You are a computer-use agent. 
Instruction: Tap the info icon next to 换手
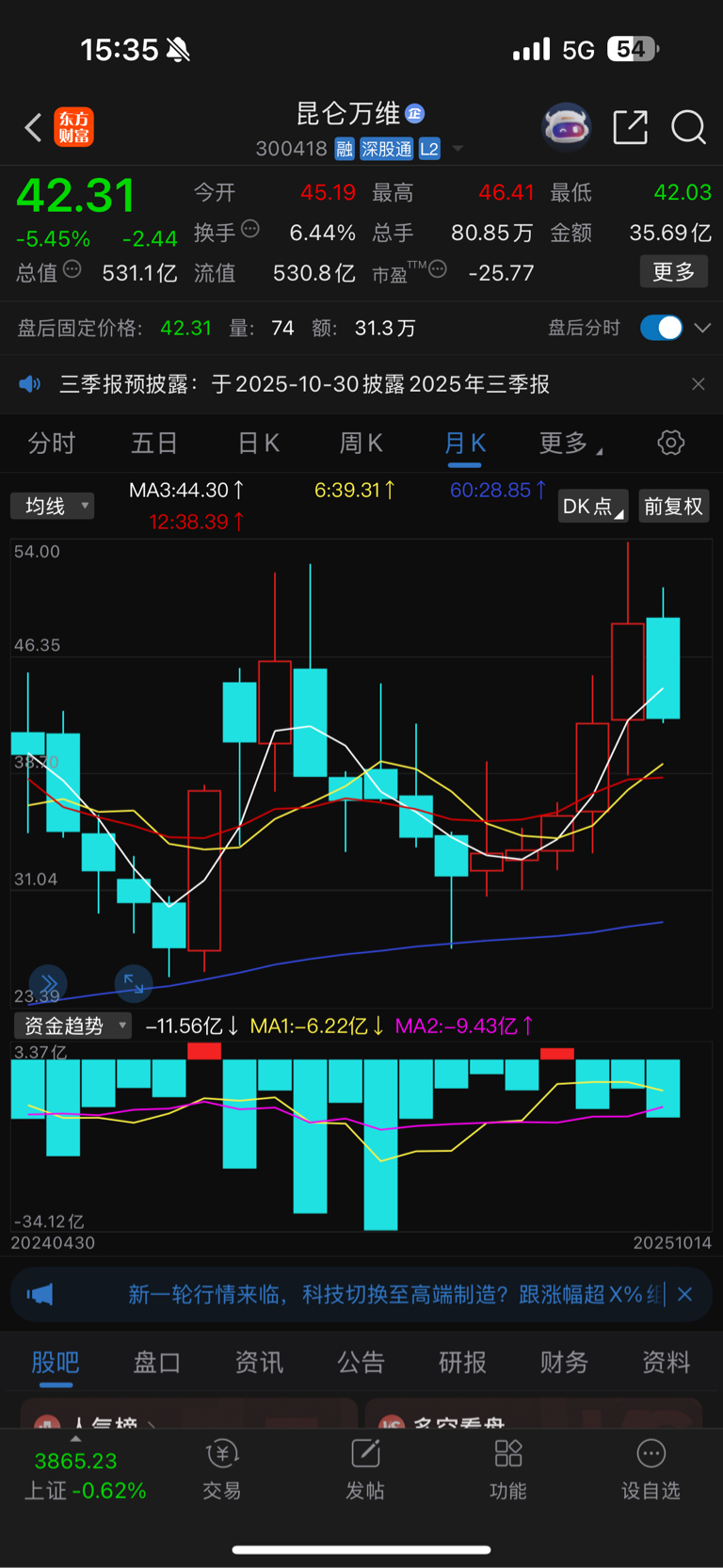tap(250, 229)
